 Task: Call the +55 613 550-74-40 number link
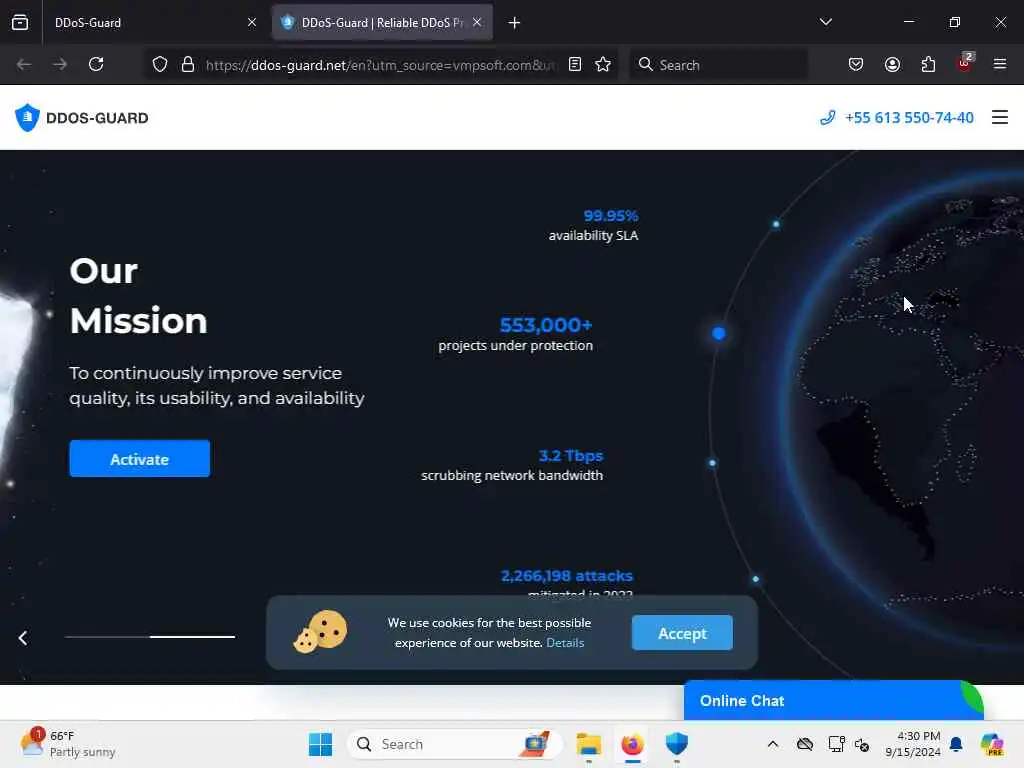pos(897,118)
